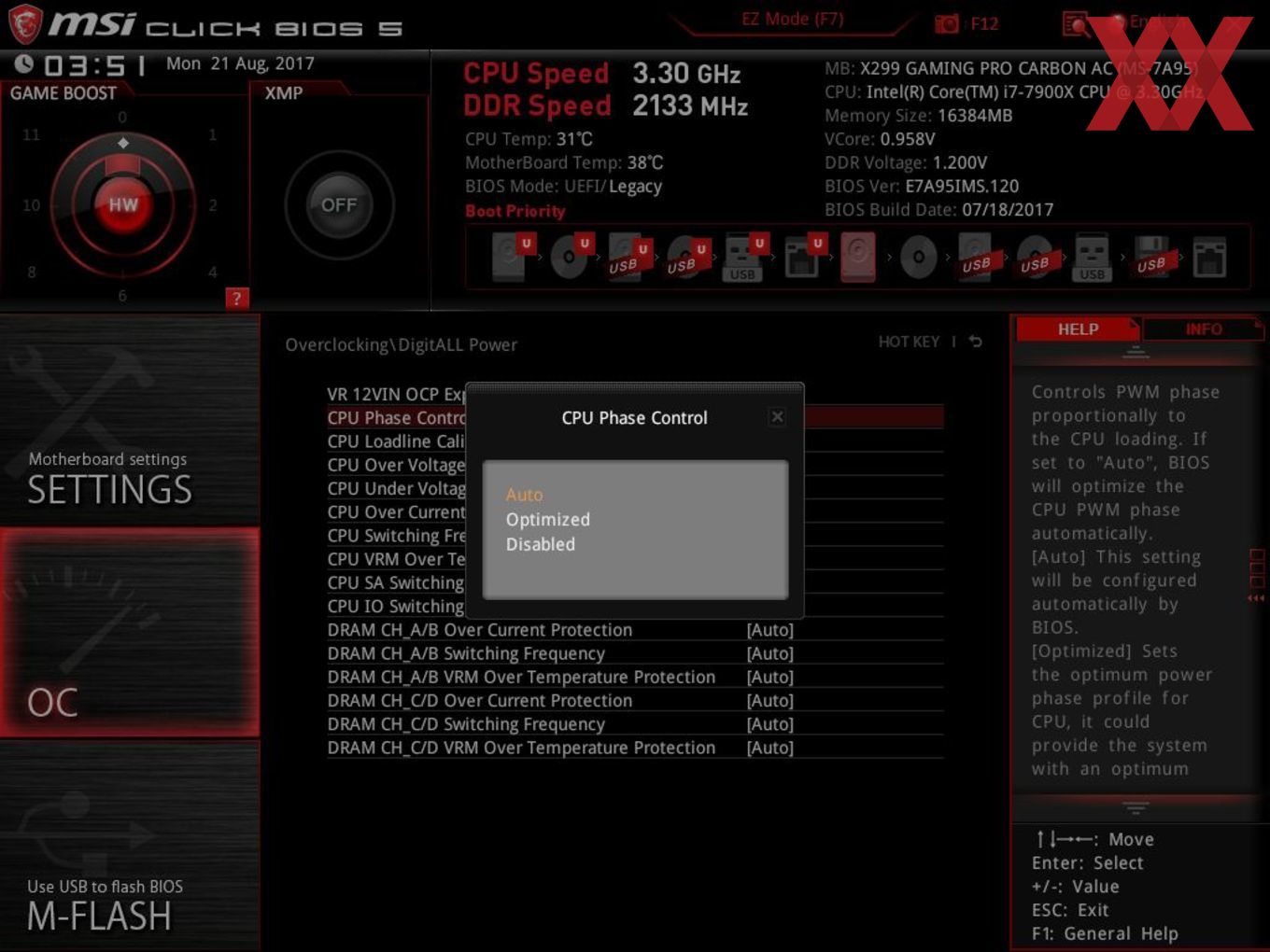This screenshot has height=952, width=1270.
Task: Click the last legacy network boot icon
Action: 1209,258
